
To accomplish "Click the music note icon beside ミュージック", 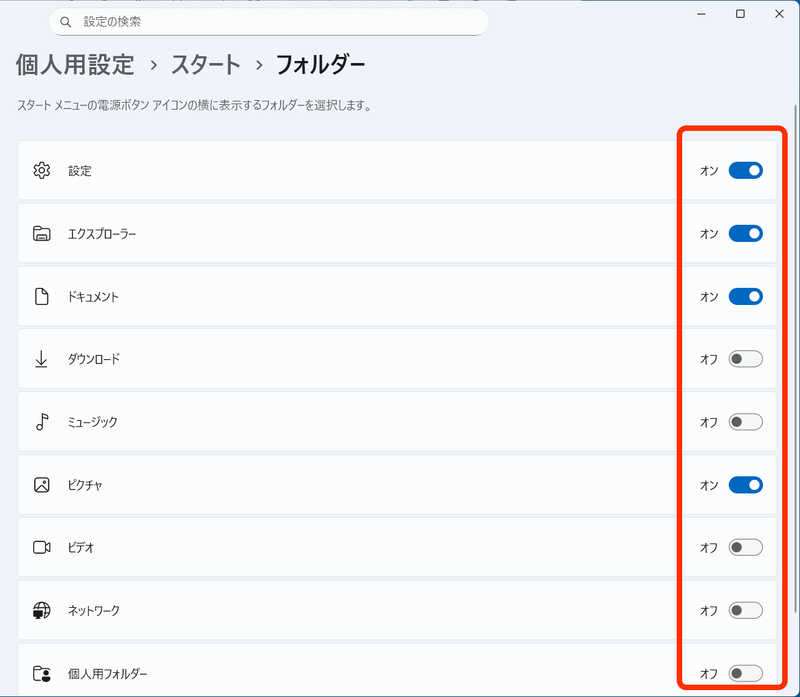I will 41,422.
